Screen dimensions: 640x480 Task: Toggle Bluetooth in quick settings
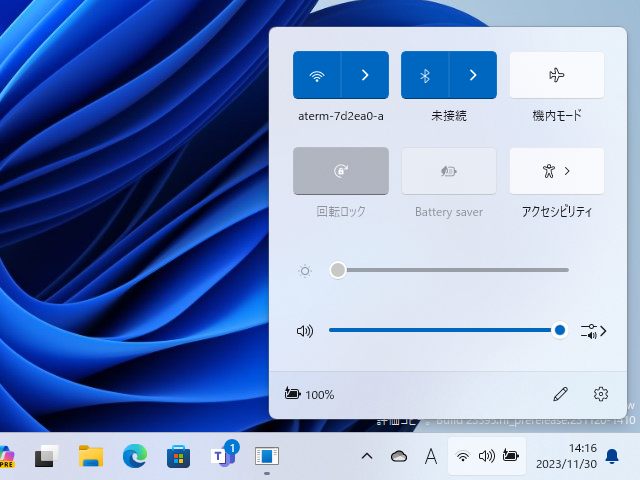pos(425,75)
